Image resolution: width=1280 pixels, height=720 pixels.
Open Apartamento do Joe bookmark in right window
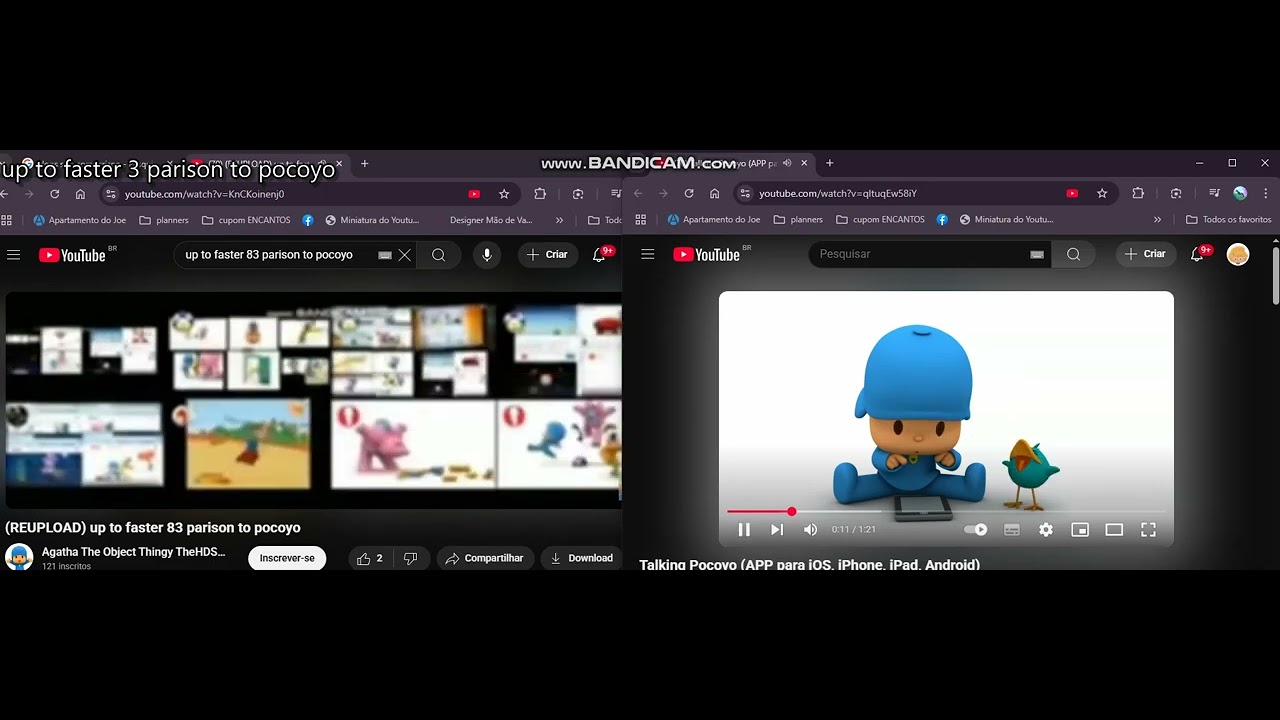(713, 219)
